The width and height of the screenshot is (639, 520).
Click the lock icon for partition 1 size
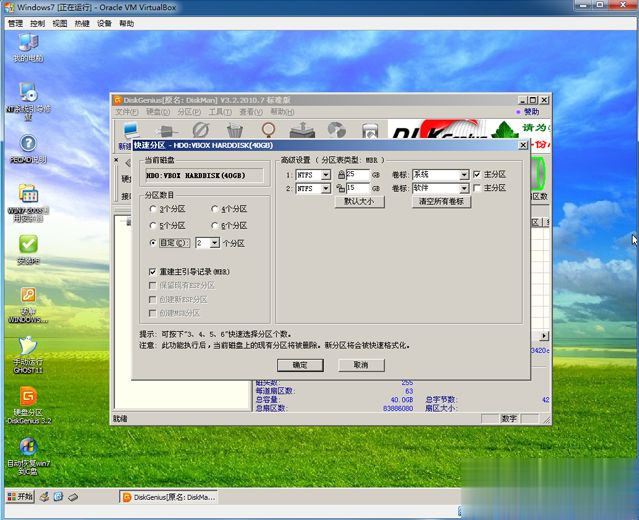click(342, 175)
